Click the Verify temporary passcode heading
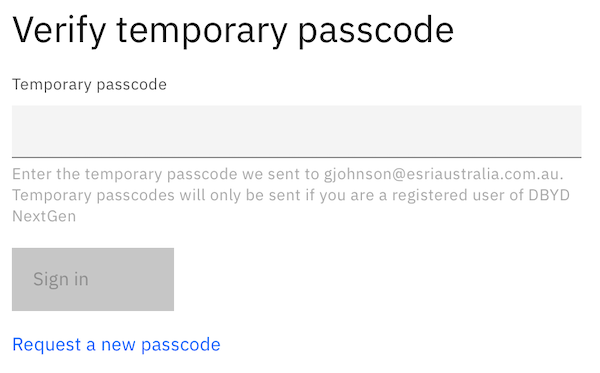 click(233, 31)
